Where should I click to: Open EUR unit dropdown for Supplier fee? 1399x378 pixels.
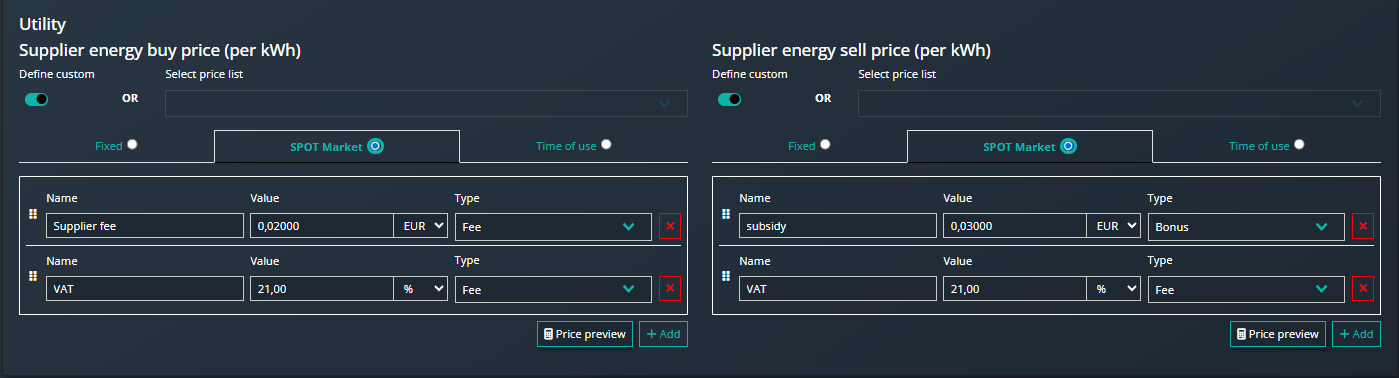420,226
